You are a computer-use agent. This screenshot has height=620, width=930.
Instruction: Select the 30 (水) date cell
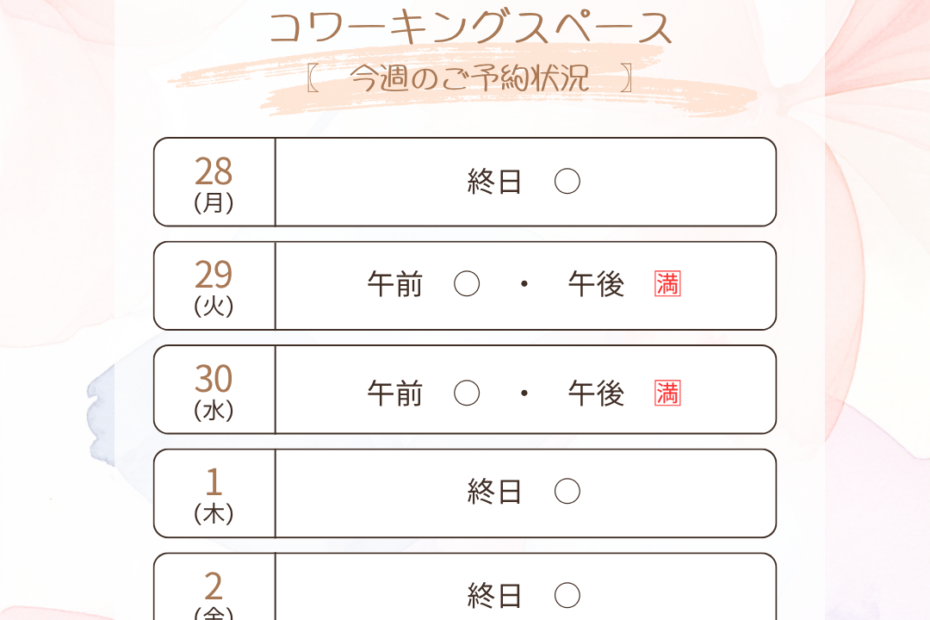click(x=214, y=390)
